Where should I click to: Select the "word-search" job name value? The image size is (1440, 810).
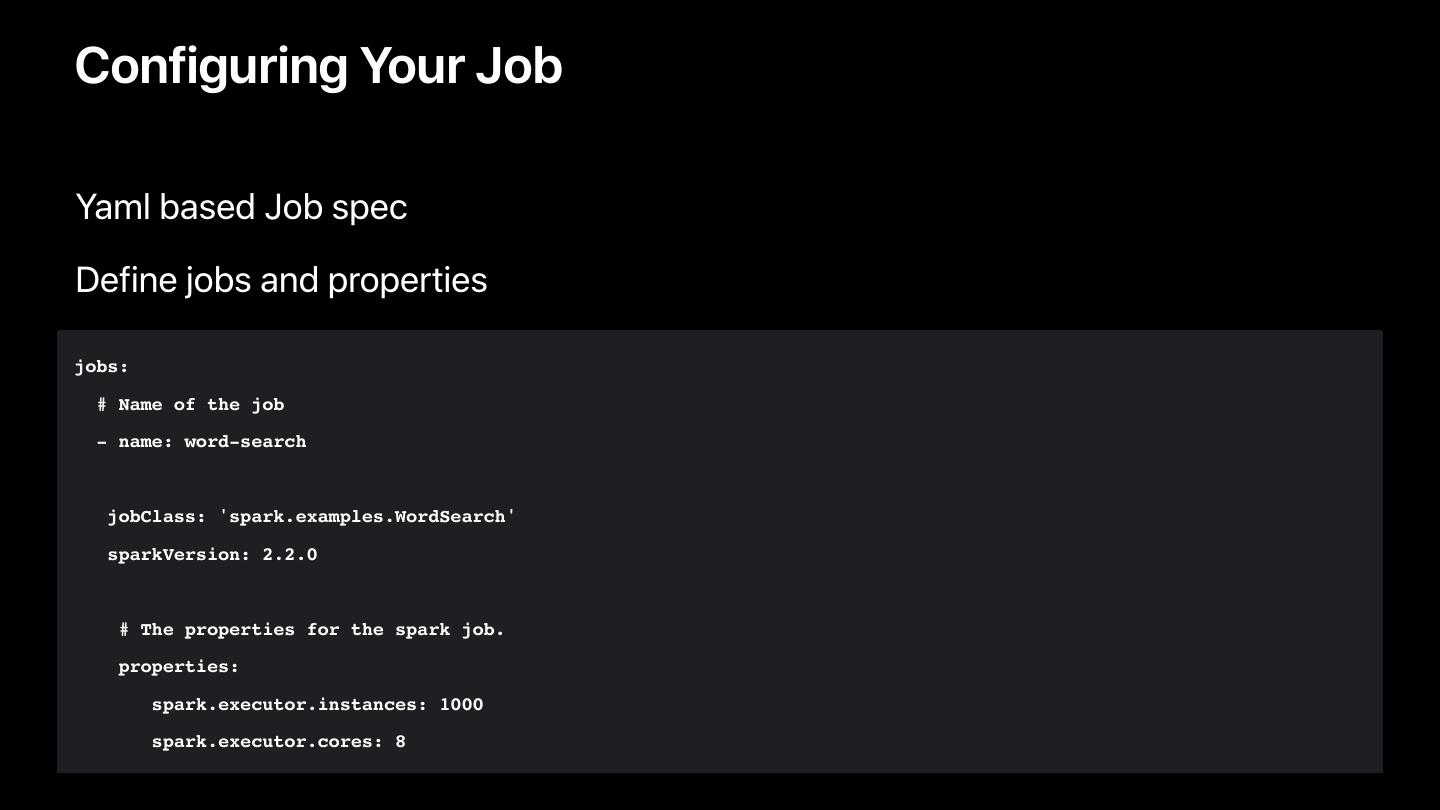pyautogui.click(x=245, y=442)
